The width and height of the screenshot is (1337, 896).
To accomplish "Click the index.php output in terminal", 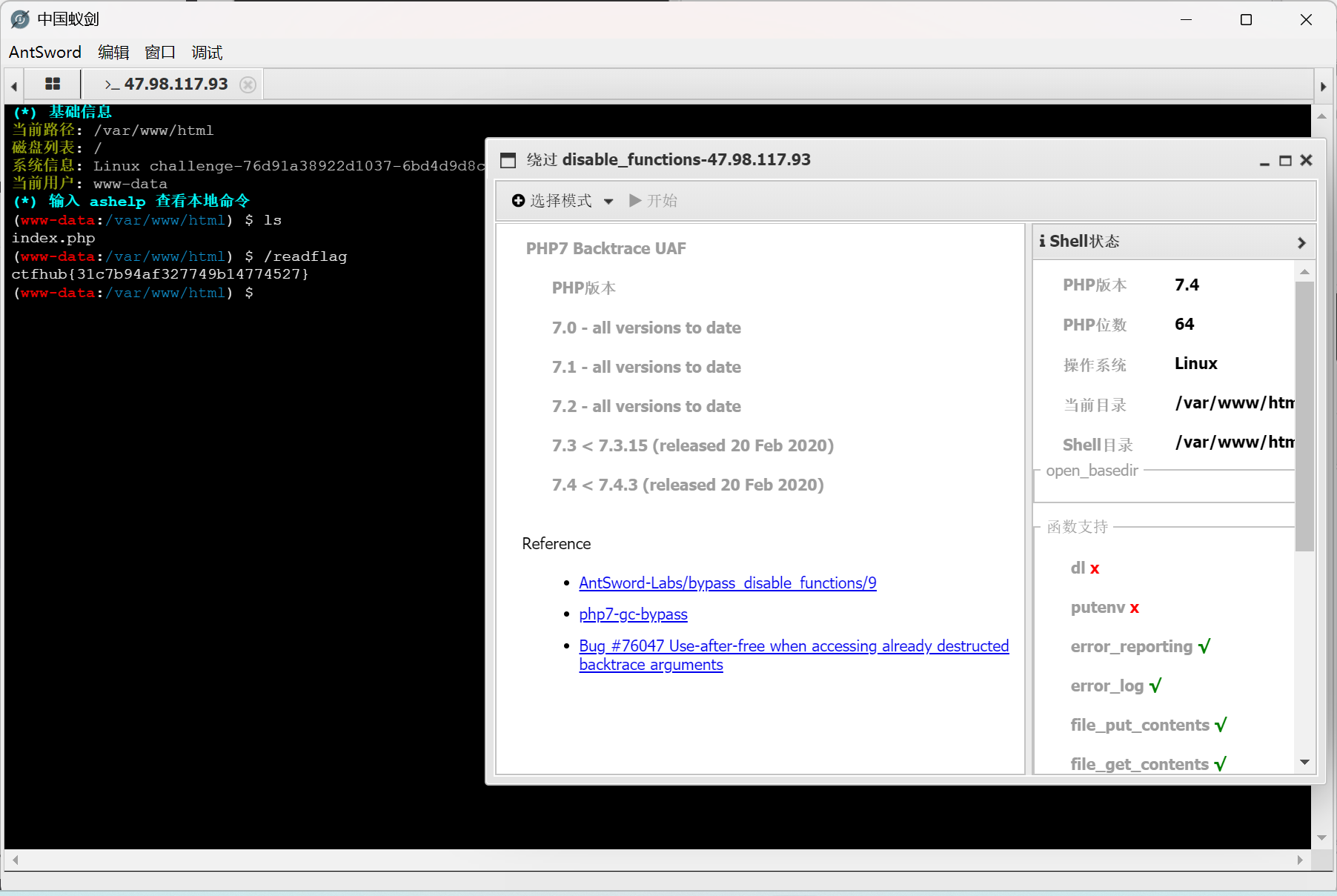I will point(53,238).
